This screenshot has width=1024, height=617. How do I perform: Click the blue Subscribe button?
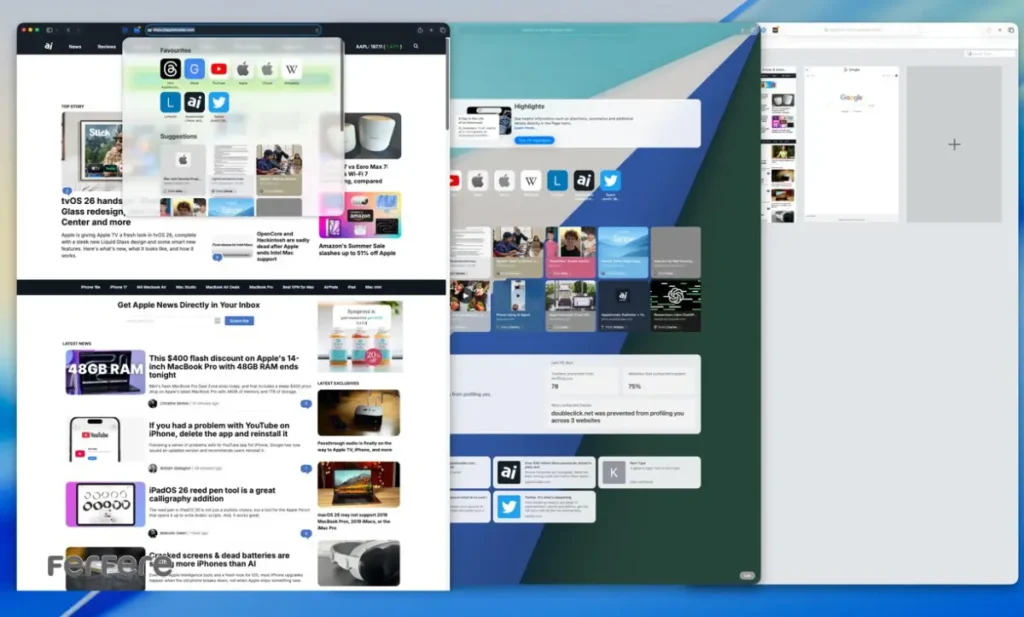[239, 320]
